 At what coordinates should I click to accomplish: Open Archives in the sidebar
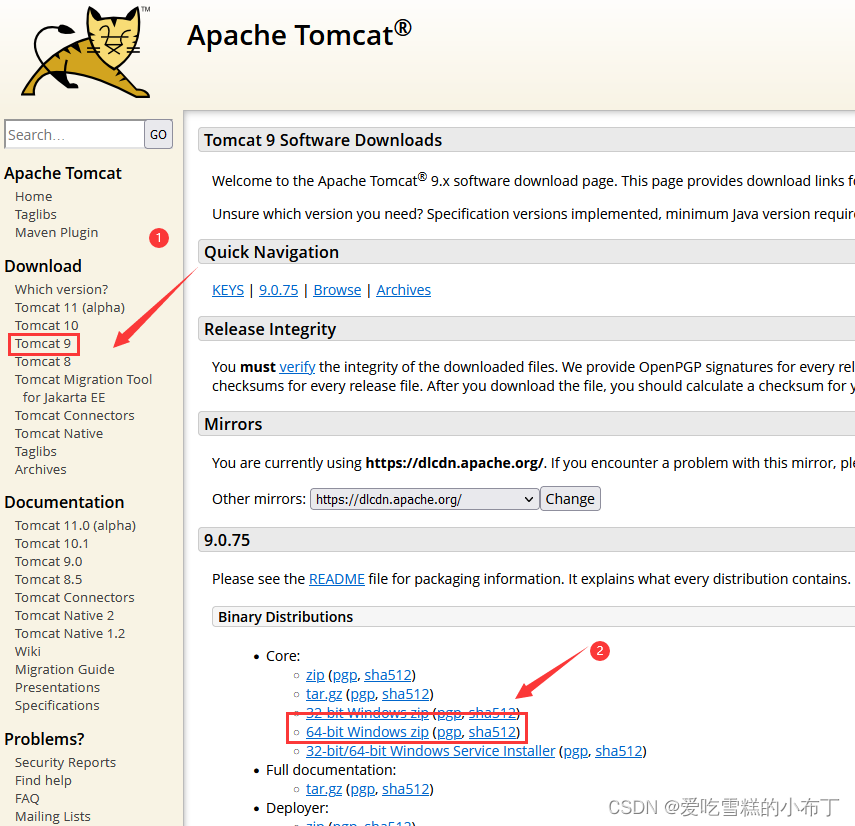(41, 469)
